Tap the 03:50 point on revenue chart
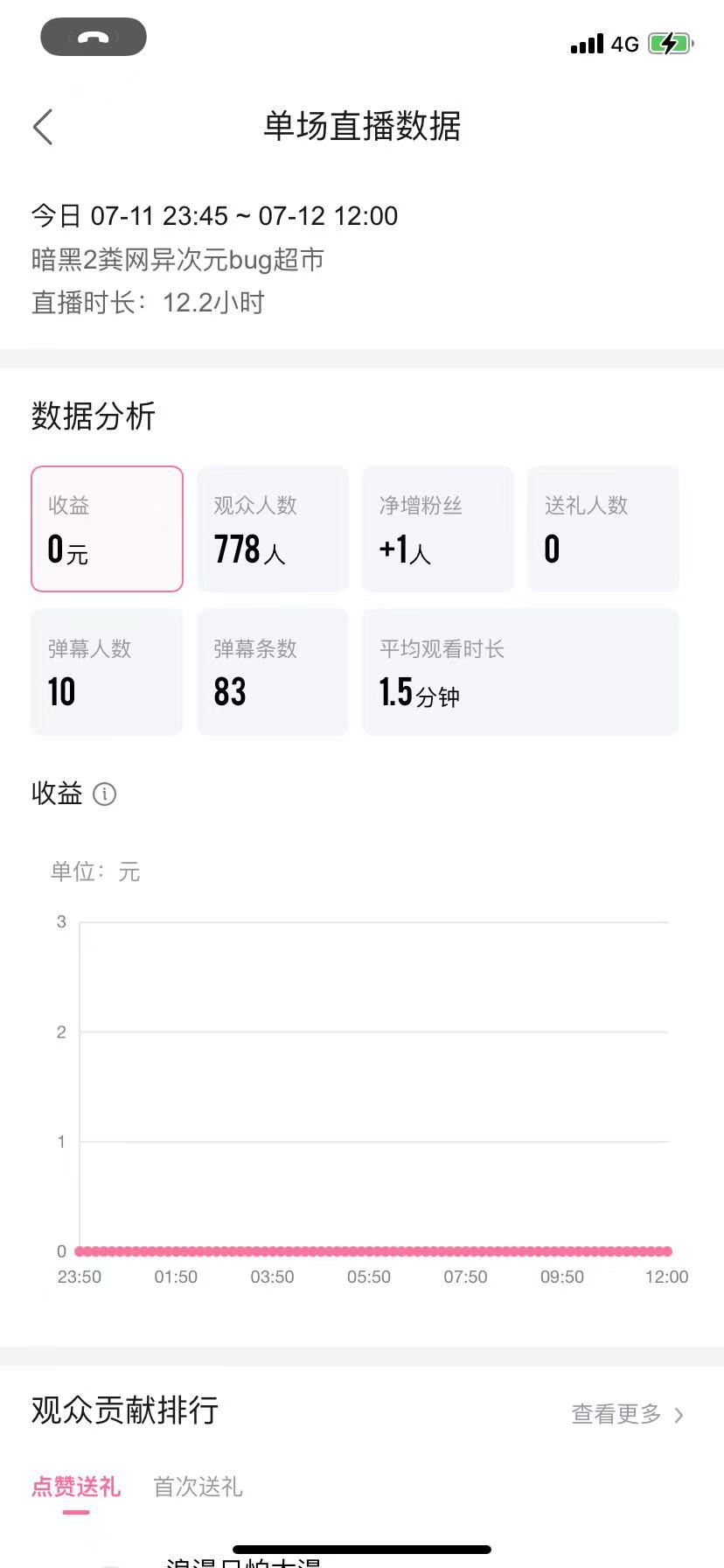 point(273,1251)
